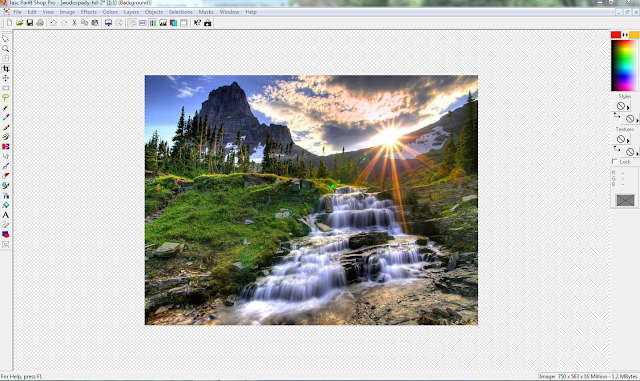This screenshot has height=381, width=640.
Task: Select the Clone Brush tool
Action: pyautogui.click(x=6, y=137)
